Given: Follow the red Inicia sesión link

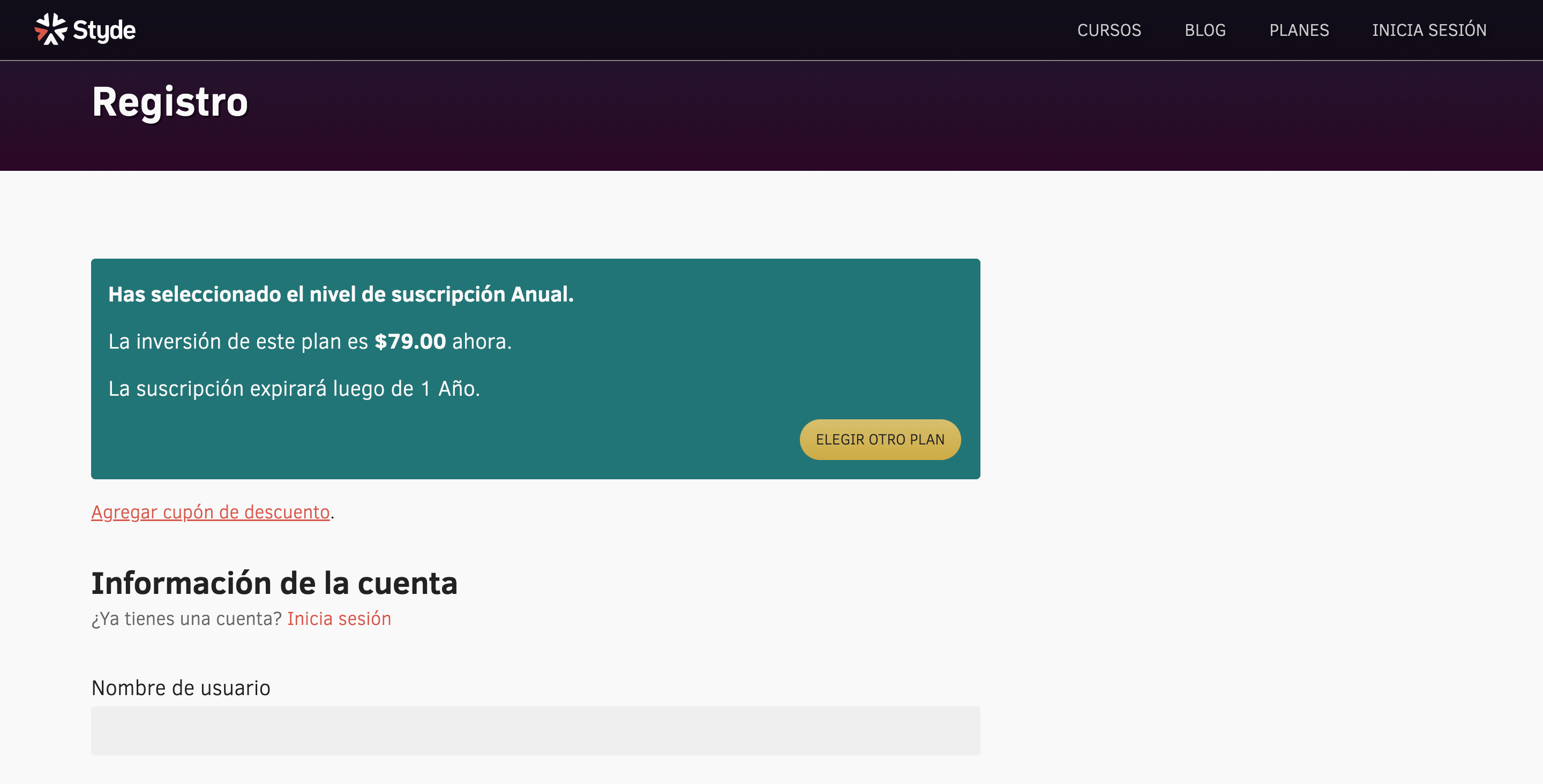Looking at the screenshot, I should pyautogui.click(x=339, y=619).
